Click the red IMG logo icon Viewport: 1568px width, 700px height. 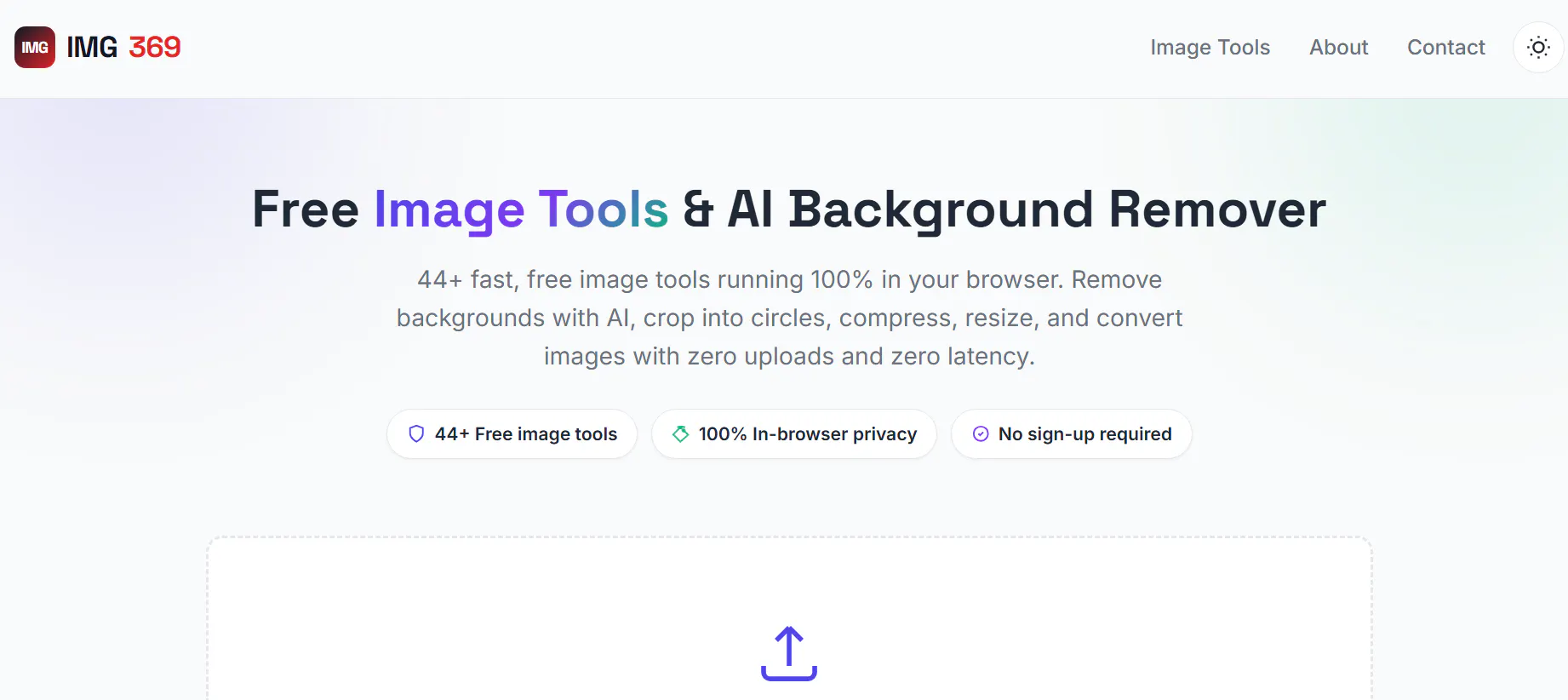click(x=35, y=48)
